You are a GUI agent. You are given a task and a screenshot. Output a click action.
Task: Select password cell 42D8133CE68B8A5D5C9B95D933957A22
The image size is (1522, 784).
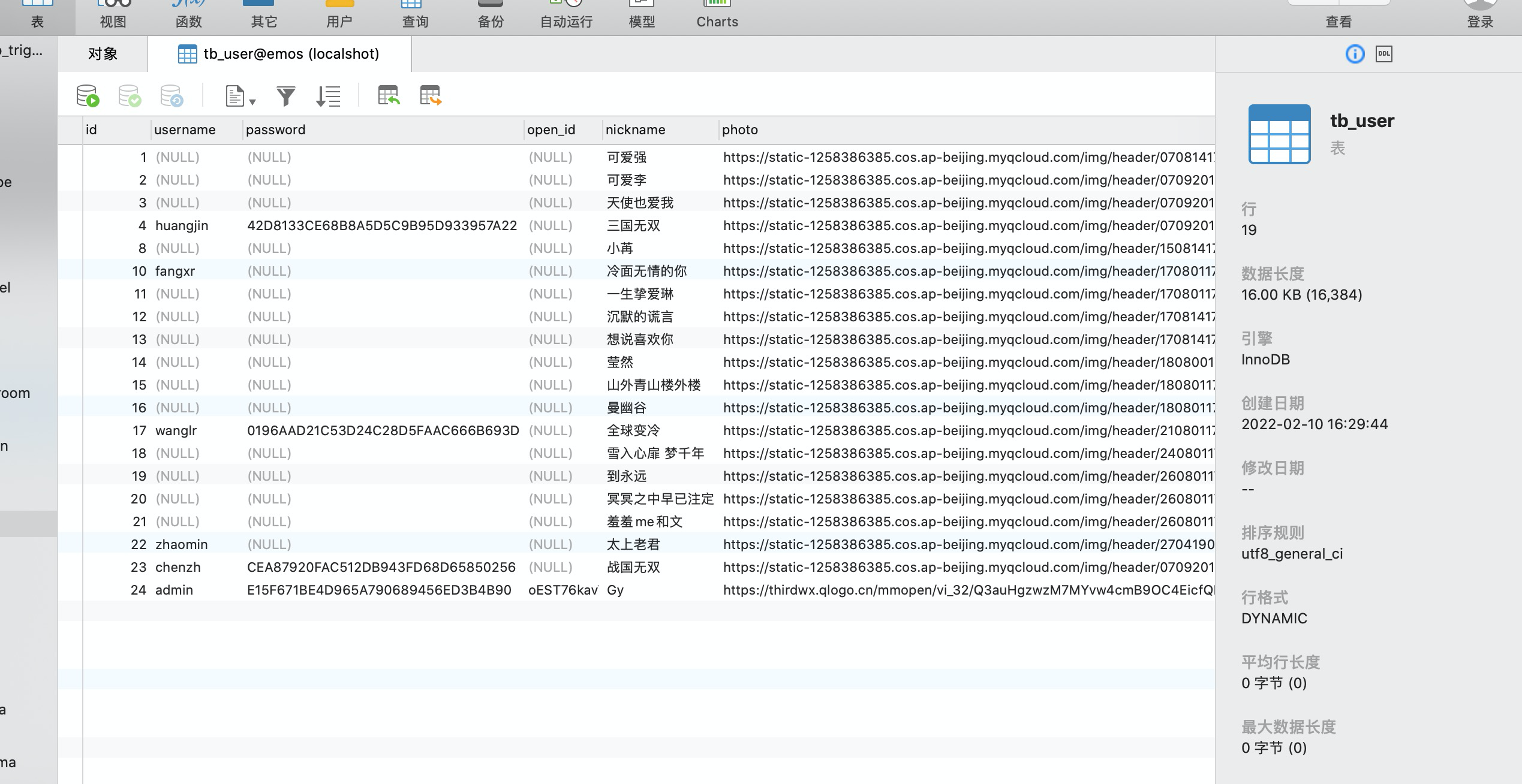[383, 225]
